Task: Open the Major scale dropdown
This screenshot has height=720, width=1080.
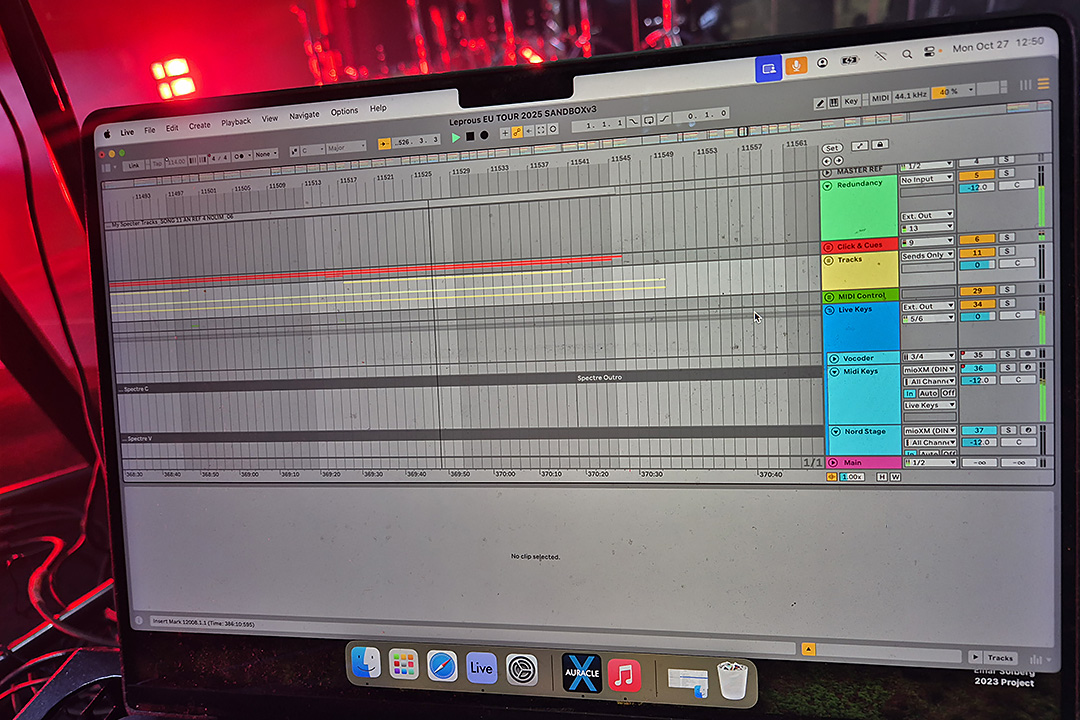Action: pyautogui.click(x=346, y=147)
